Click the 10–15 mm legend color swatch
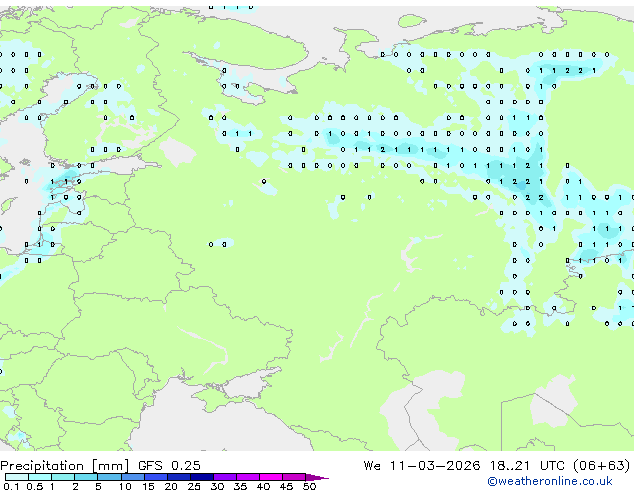 tap(133, 477)
